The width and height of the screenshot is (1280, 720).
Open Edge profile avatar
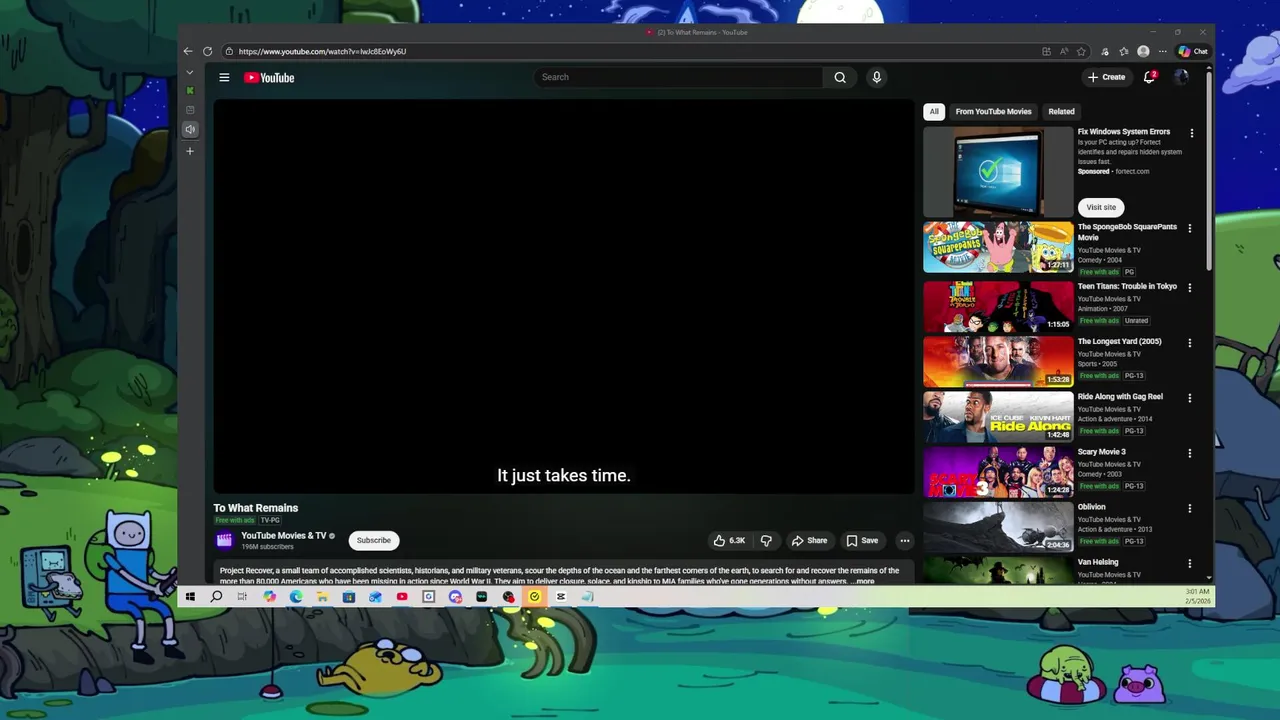tap(1143, 51)
